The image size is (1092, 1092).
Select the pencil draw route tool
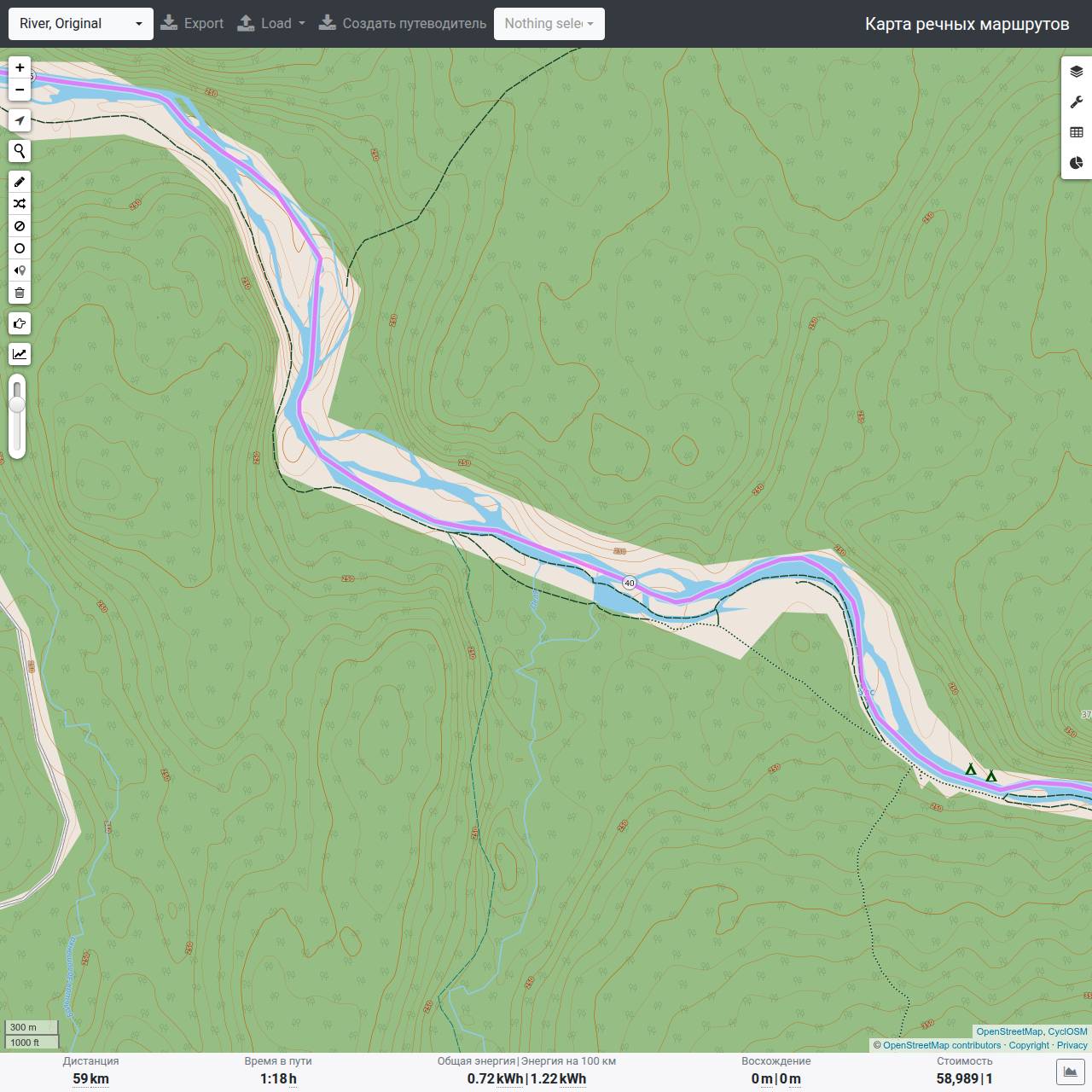(x=20, y=182)
